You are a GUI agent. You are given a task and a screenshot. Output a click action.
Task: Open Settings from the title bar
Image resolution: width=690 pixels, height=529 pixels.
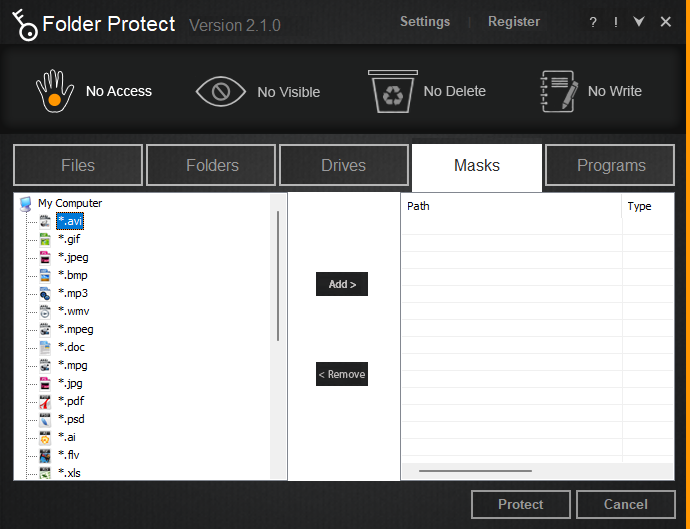425,22
